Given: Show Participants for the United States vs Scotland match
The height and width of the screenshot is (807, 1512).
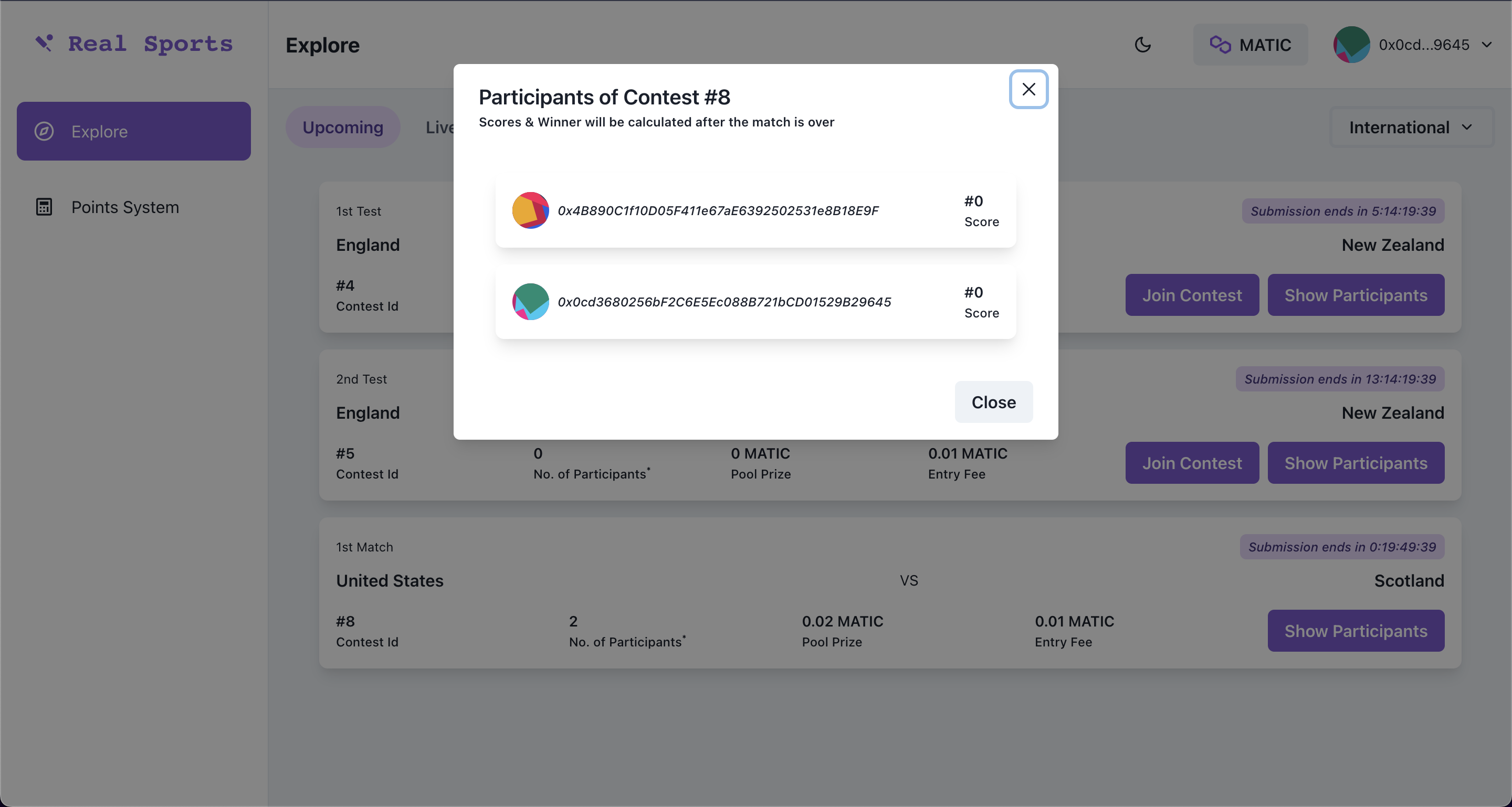Looking at the screenshot, I should click(1356, 631).
